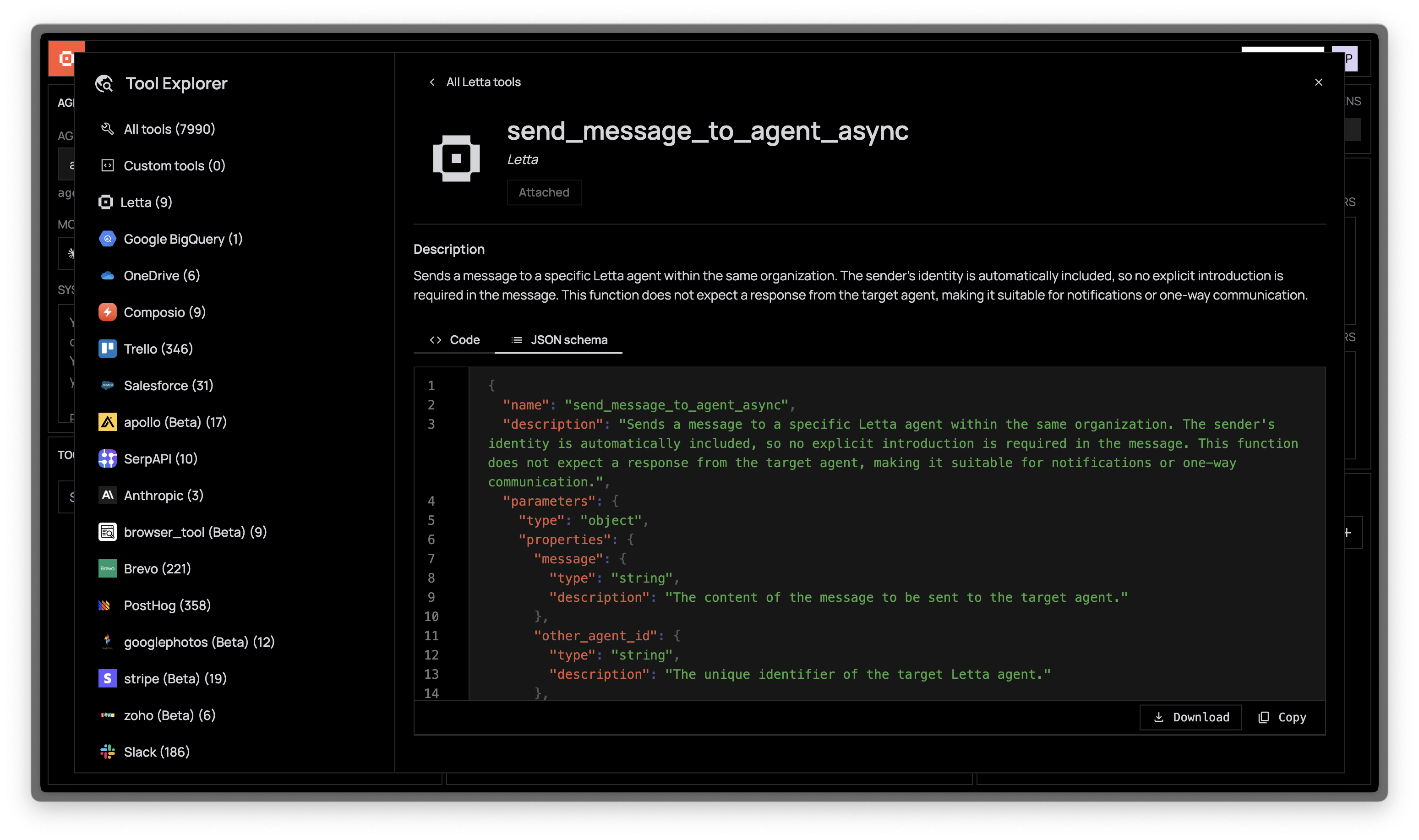Go back to All Letta tools
This screenshot has width=1419, height=840.
475,82
